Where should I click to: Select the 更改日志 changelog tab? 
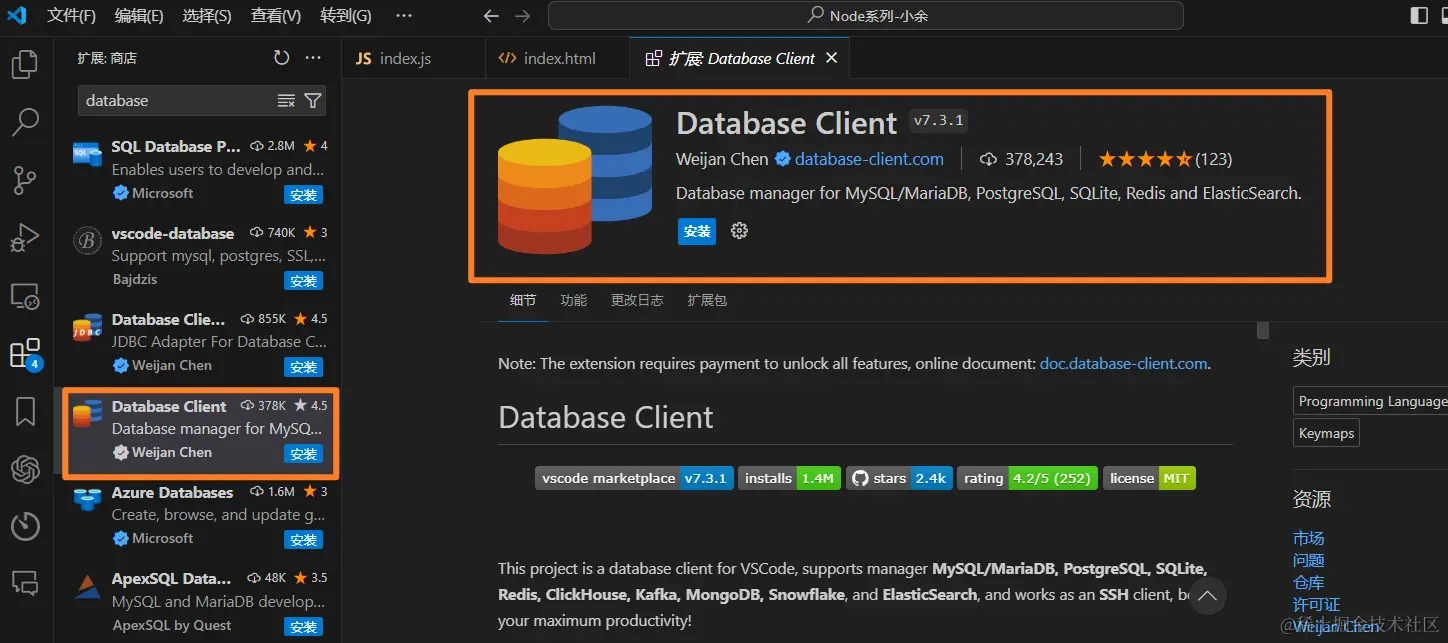pyautogui.click(x=637, y=300)
